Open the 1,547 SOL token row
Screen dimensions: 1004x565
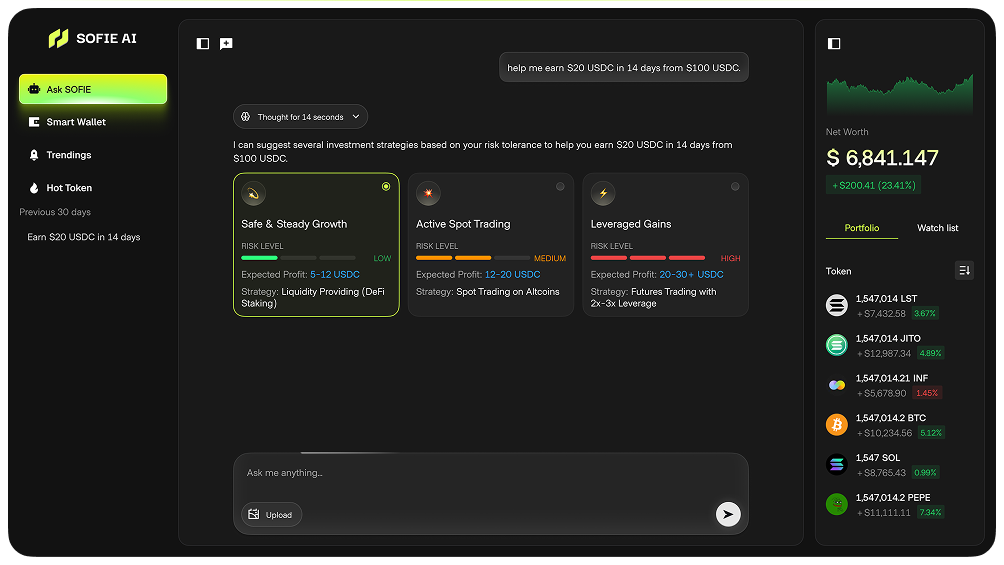(900, 464)
